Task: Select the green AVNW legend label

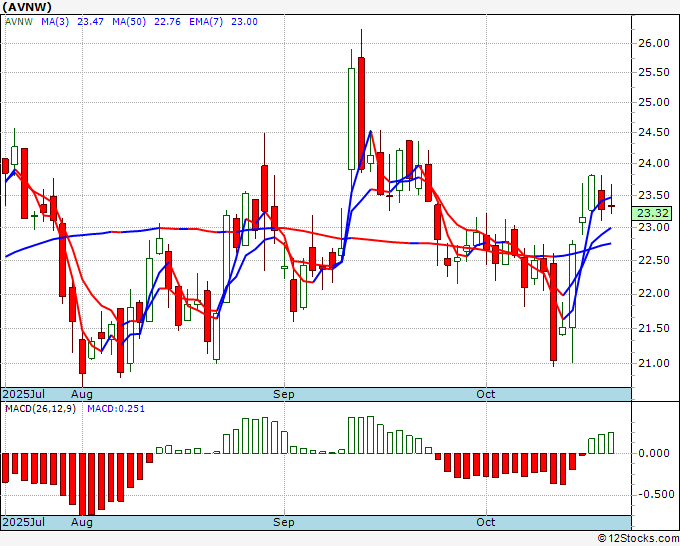Action: pyautogui.click(x=18, y=22)
